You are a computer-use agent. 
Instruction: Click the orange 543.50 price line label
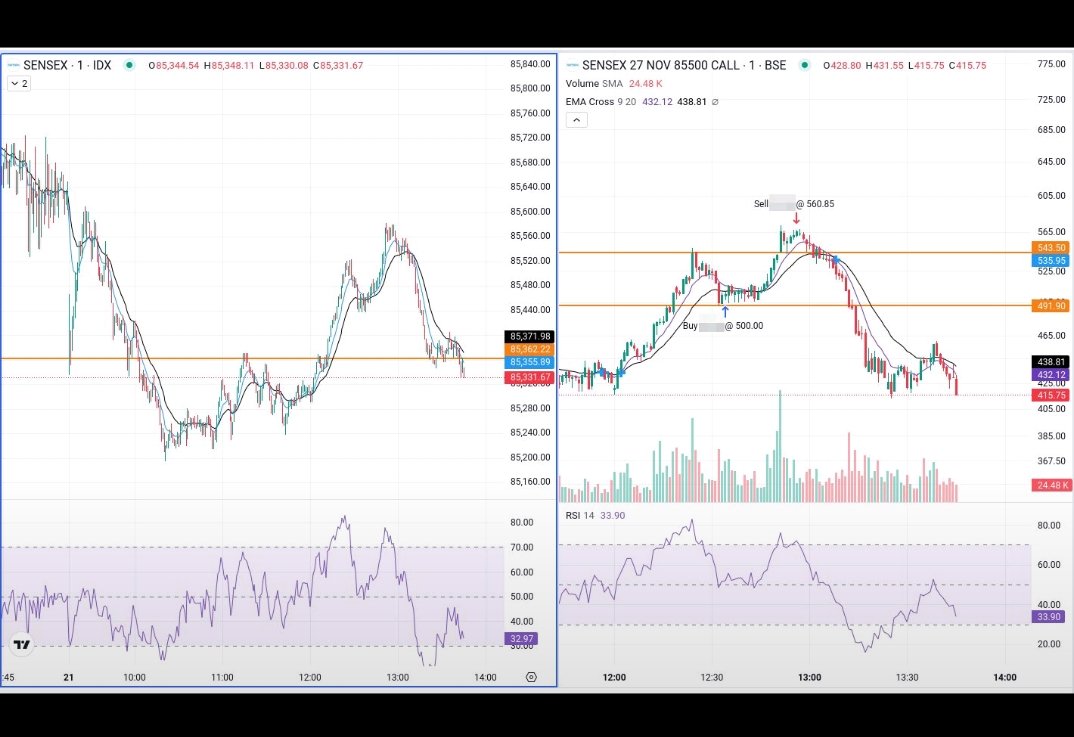click(x=1051, y=247)
